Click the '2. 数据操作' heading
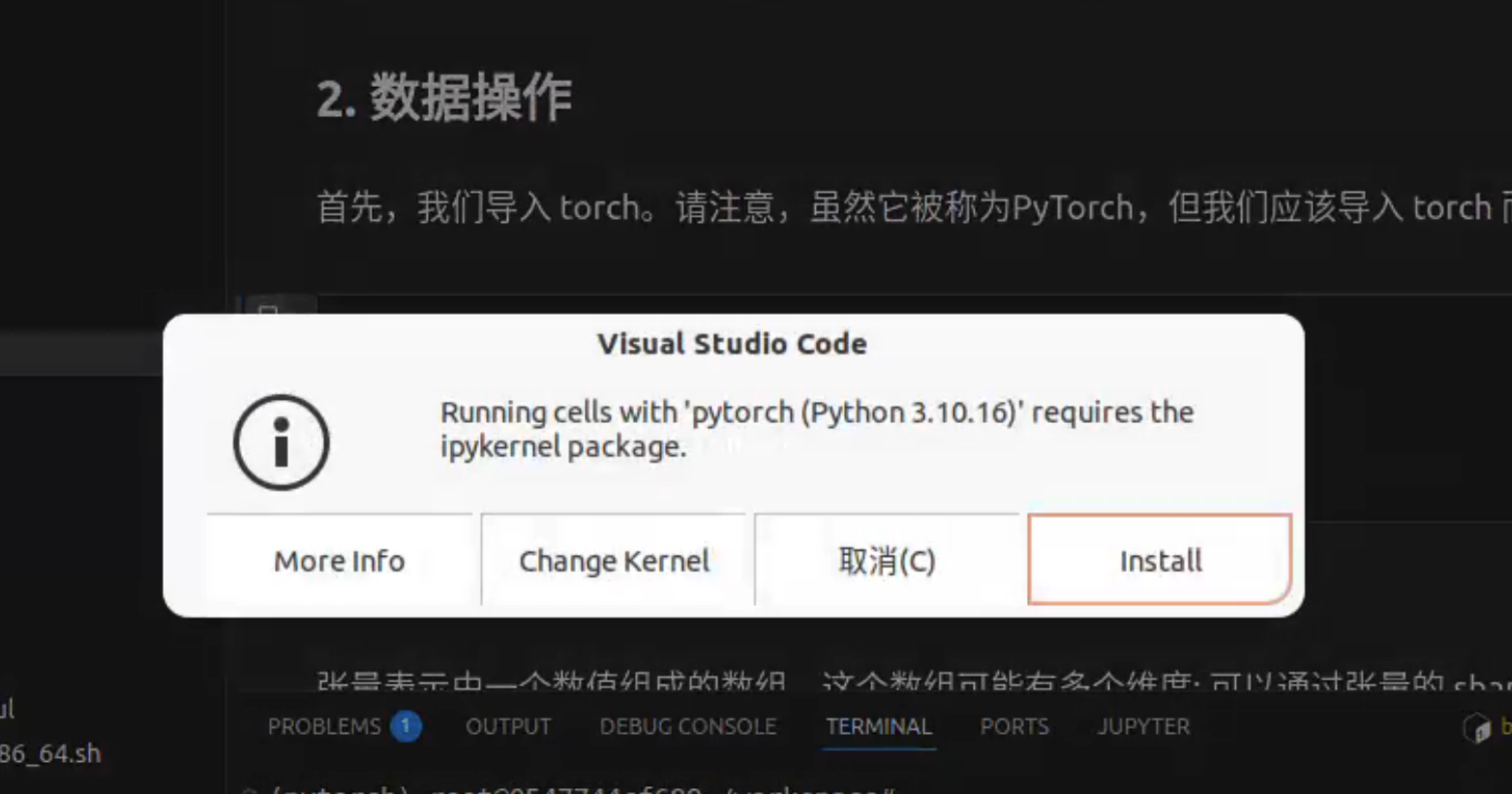 coord(444,99)
